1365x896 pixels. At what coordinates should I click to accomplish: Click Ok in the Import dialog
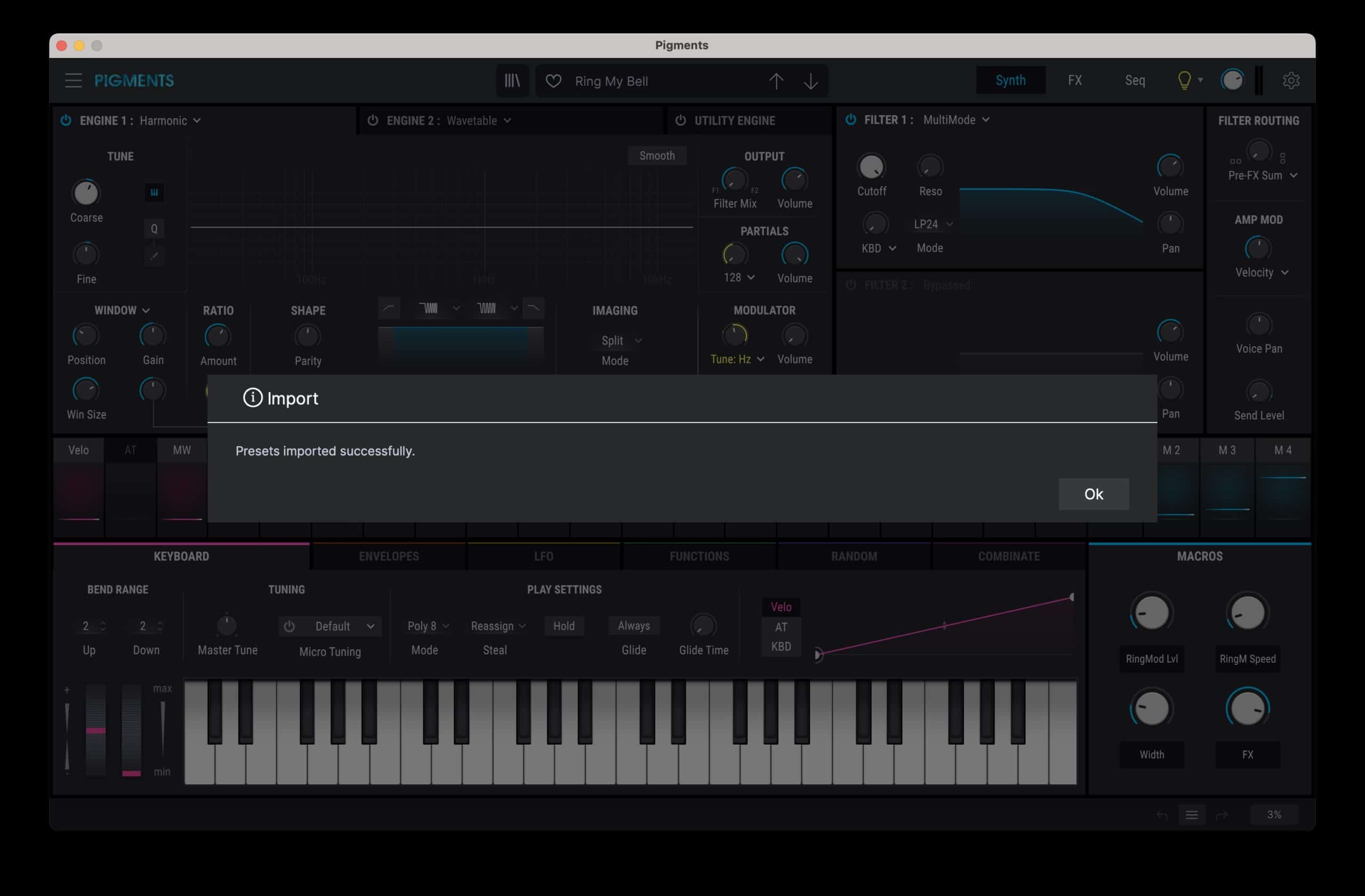pos(1093,494)
